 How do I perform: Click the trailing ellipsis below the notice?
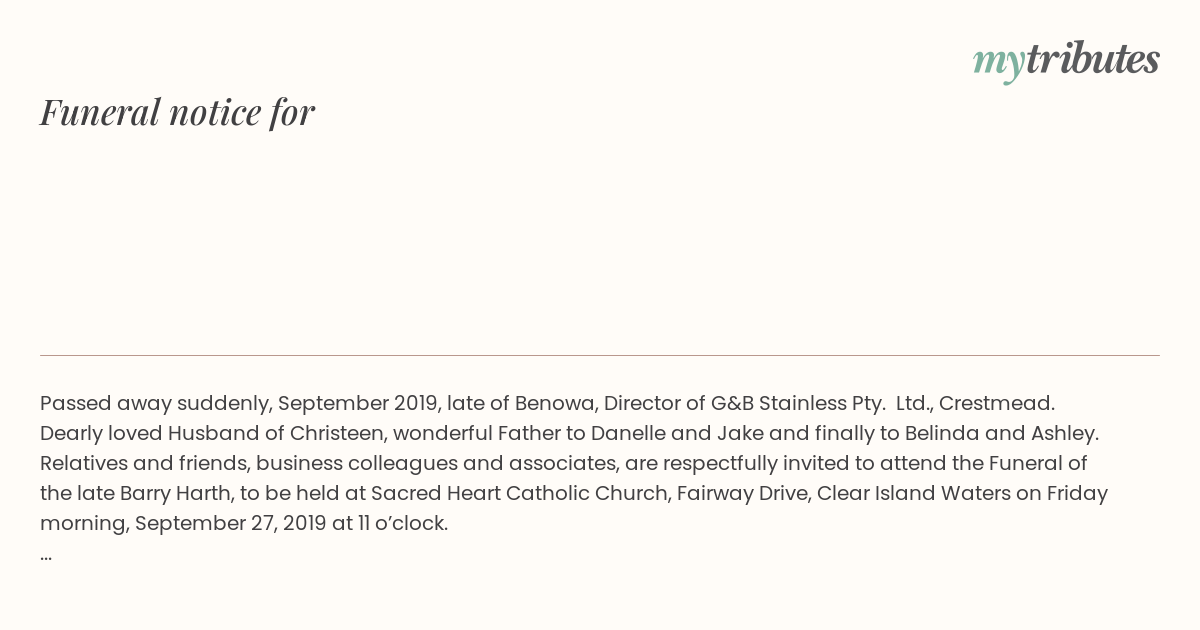[x=46, y=555]
